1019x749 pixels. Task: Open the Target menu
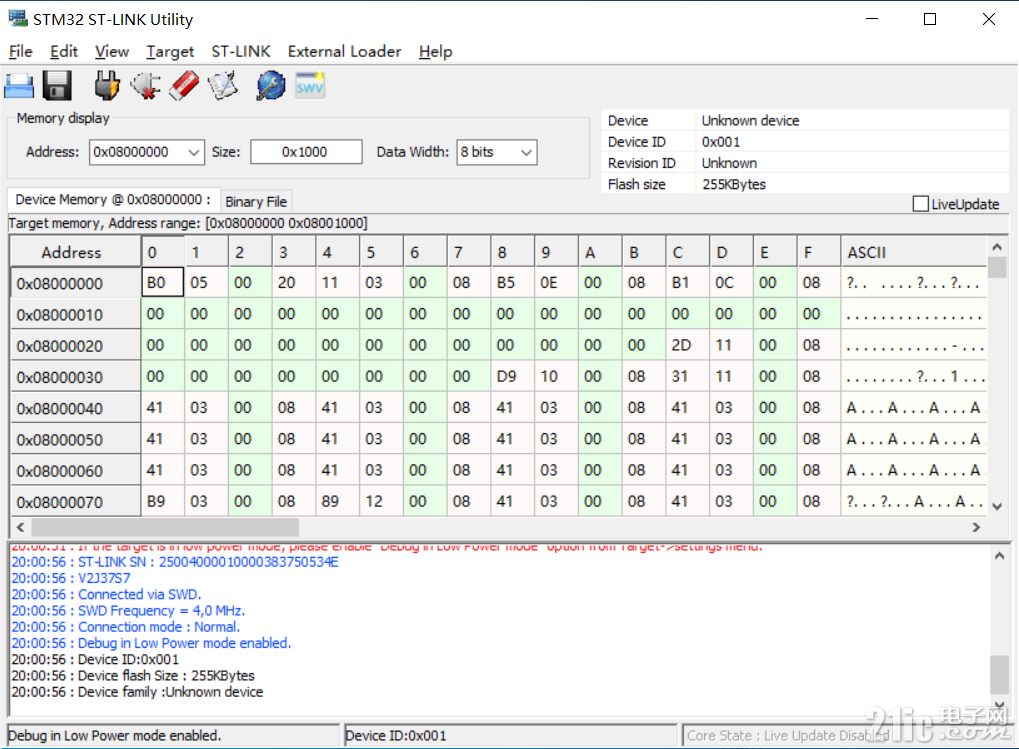click(x=170, y=51)
